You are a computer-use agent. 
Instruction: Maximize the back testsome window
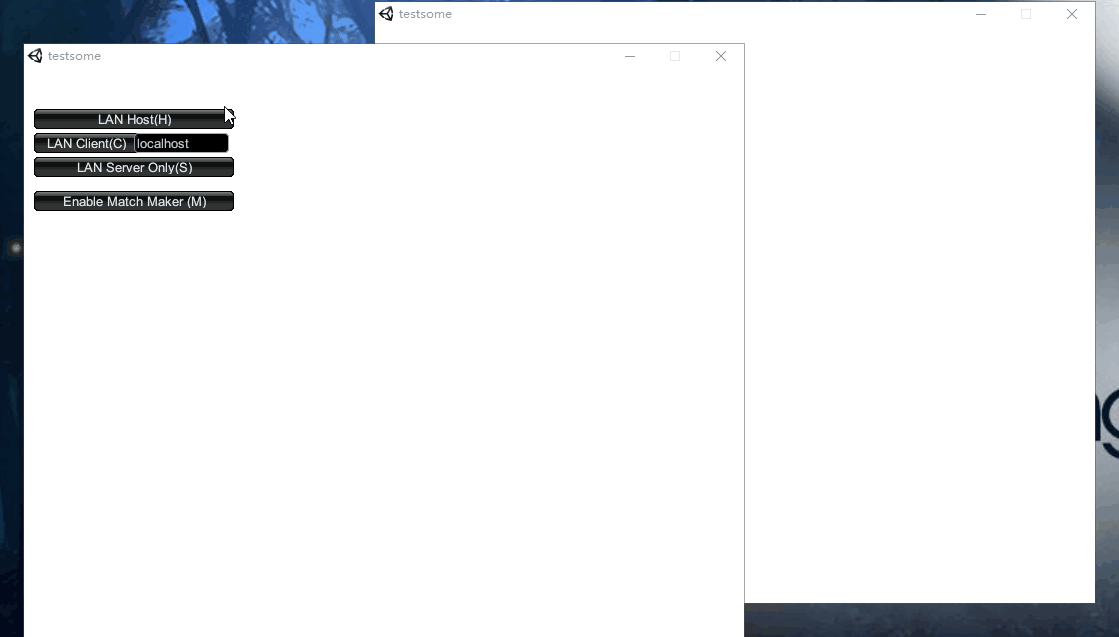pos(1026,14)
